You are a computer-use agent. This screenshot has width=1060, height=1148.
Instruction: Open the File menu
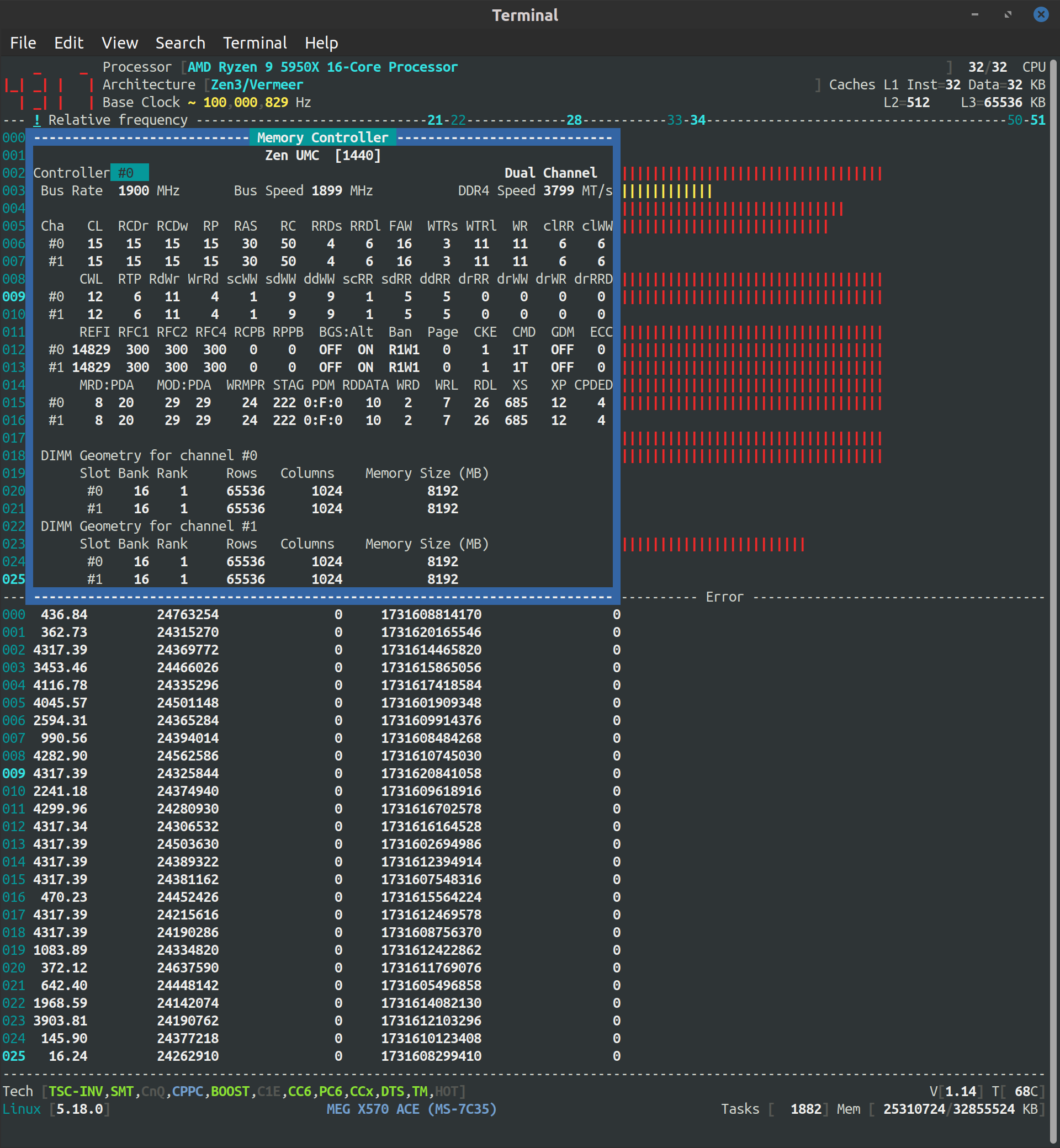tap(23, 43)
